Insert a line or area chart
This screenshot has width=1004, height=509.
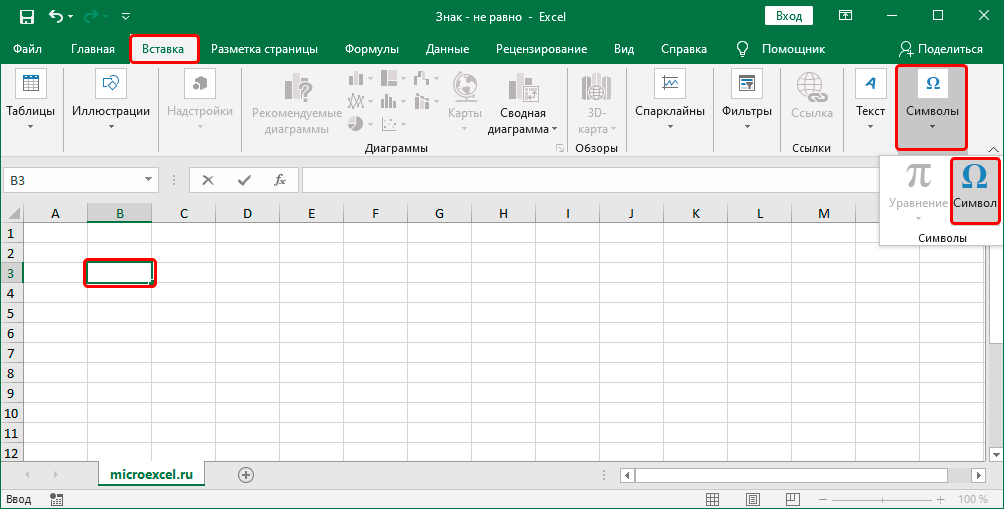point(360,101)
